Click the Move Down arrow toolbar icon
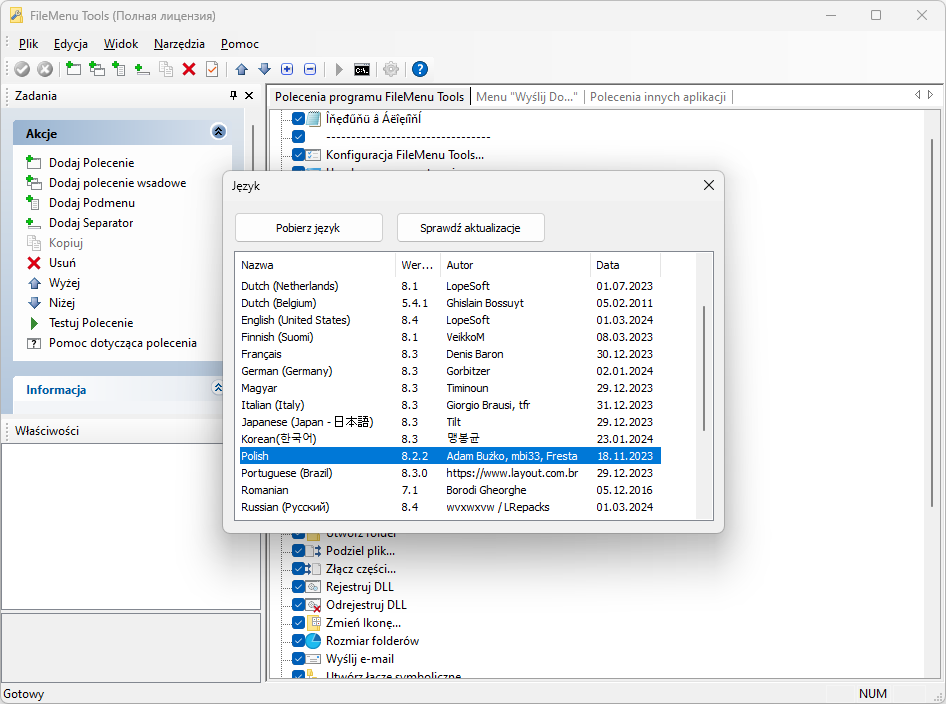This screenshot has height=704, width=946. pyautogui.click(x=264, y=69)
